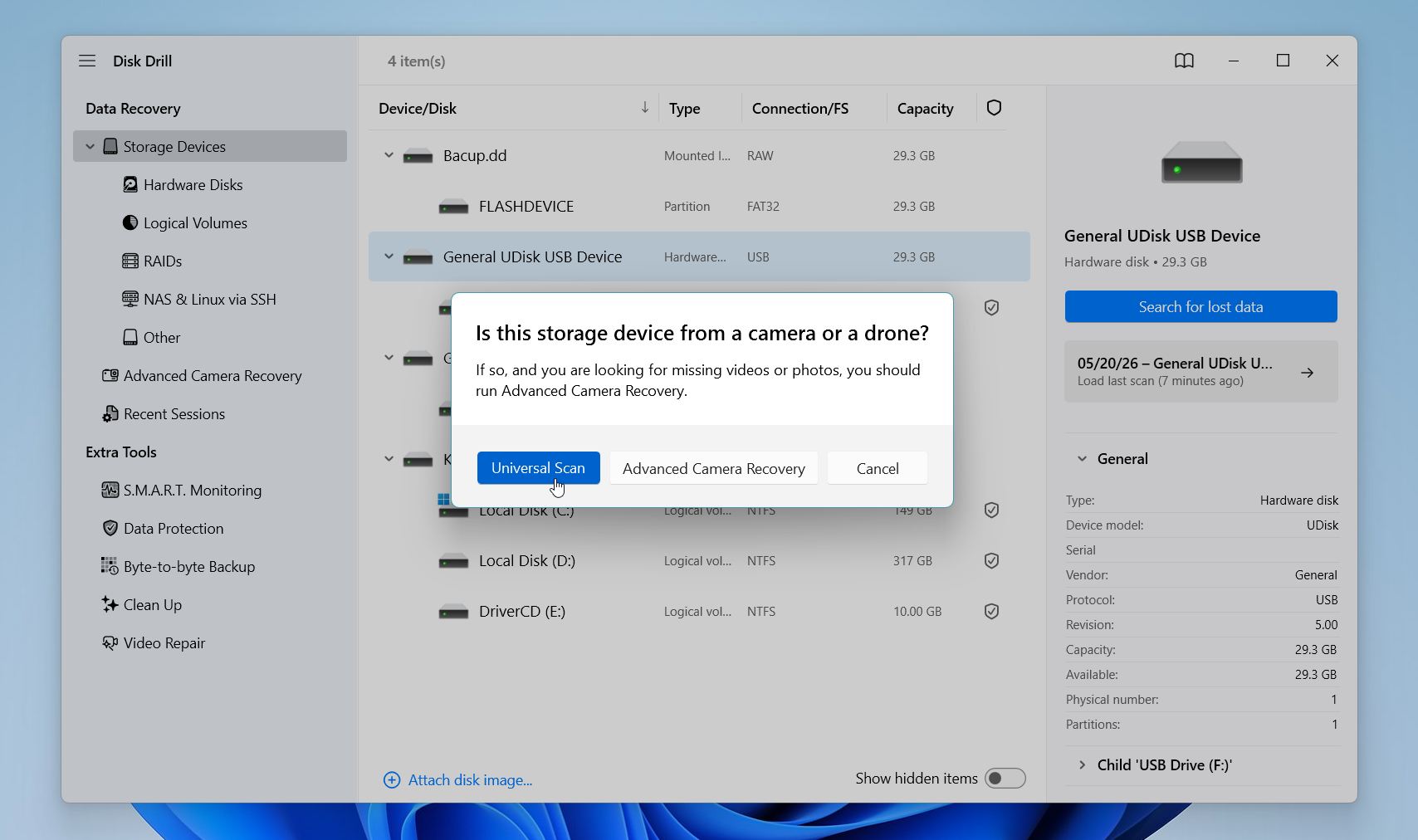The width and height of the screenshot is (1418, 840).
Task: Sort by the Connection/FS column header
Action: [799, 108]
